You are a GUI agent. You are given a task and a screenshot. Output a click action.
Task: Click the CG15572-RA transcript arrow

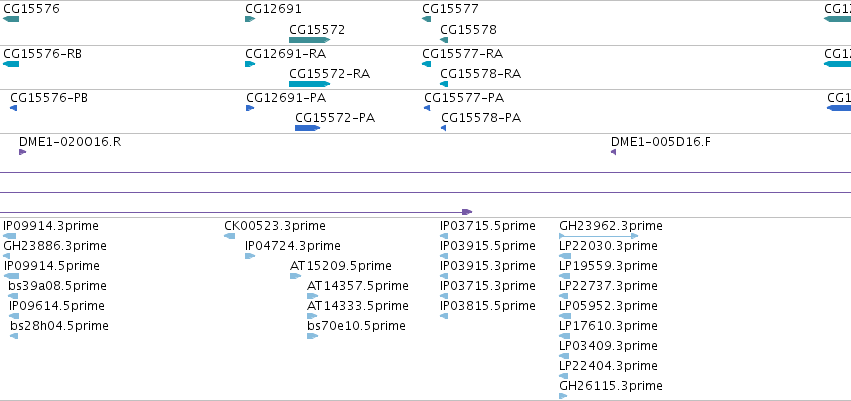[x=309, y=84]
